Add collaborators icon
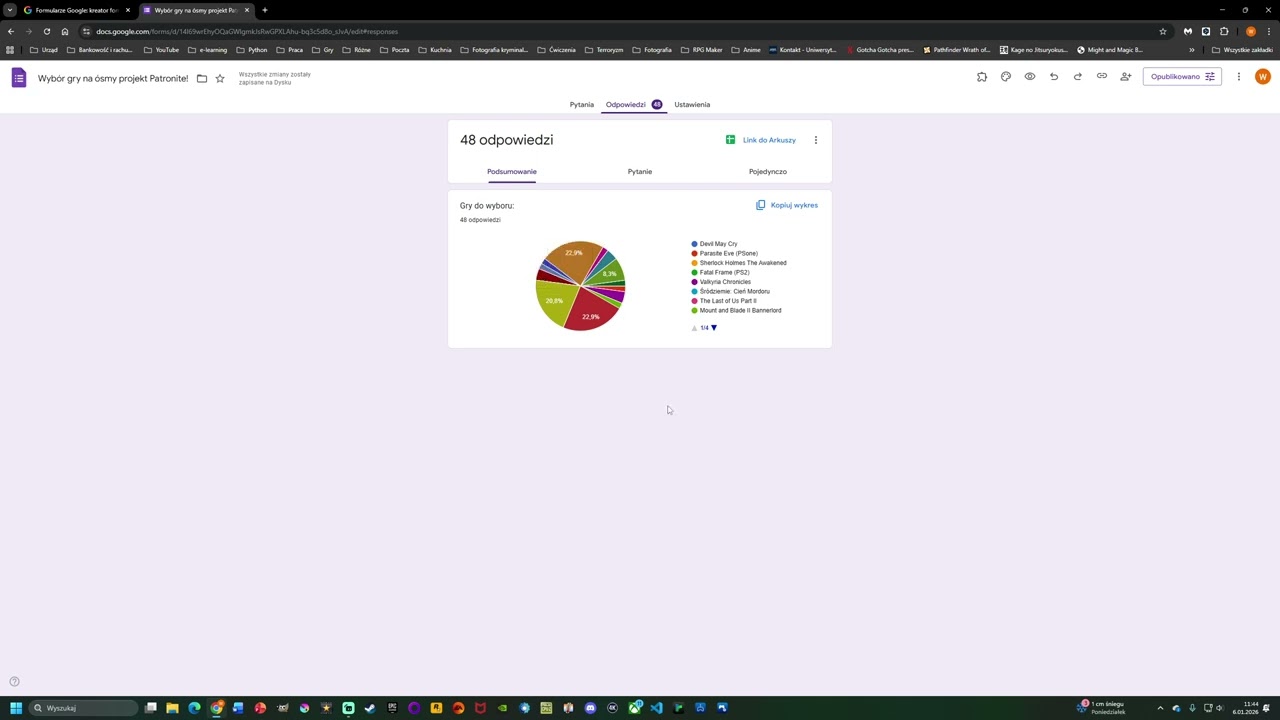 click(1126, 76)
